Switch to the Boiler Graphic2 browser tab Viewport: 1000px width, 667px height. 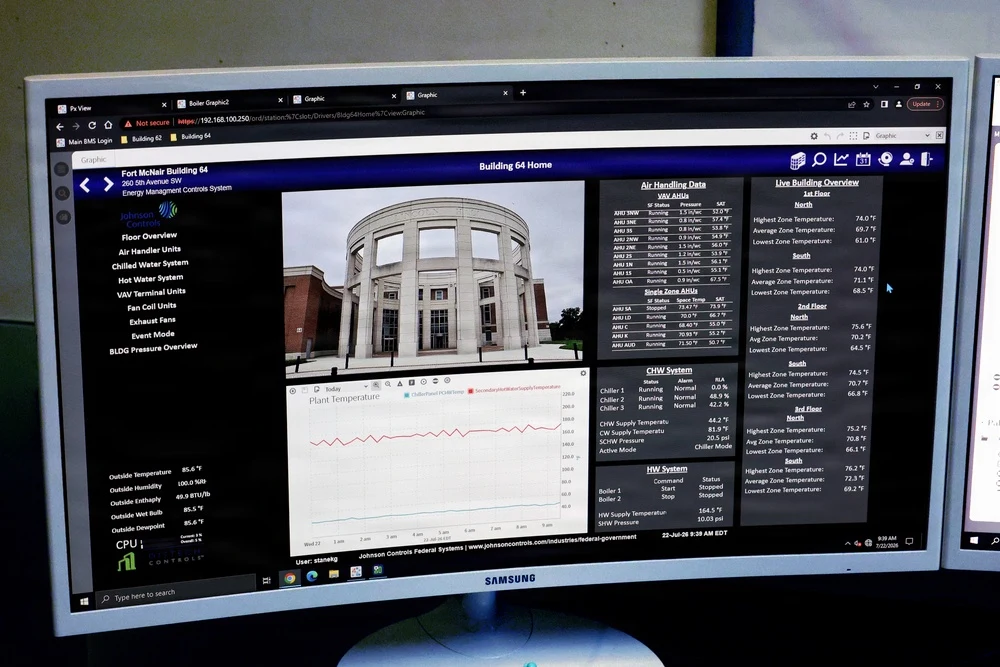pyautogui.click(x=230, y=102)
